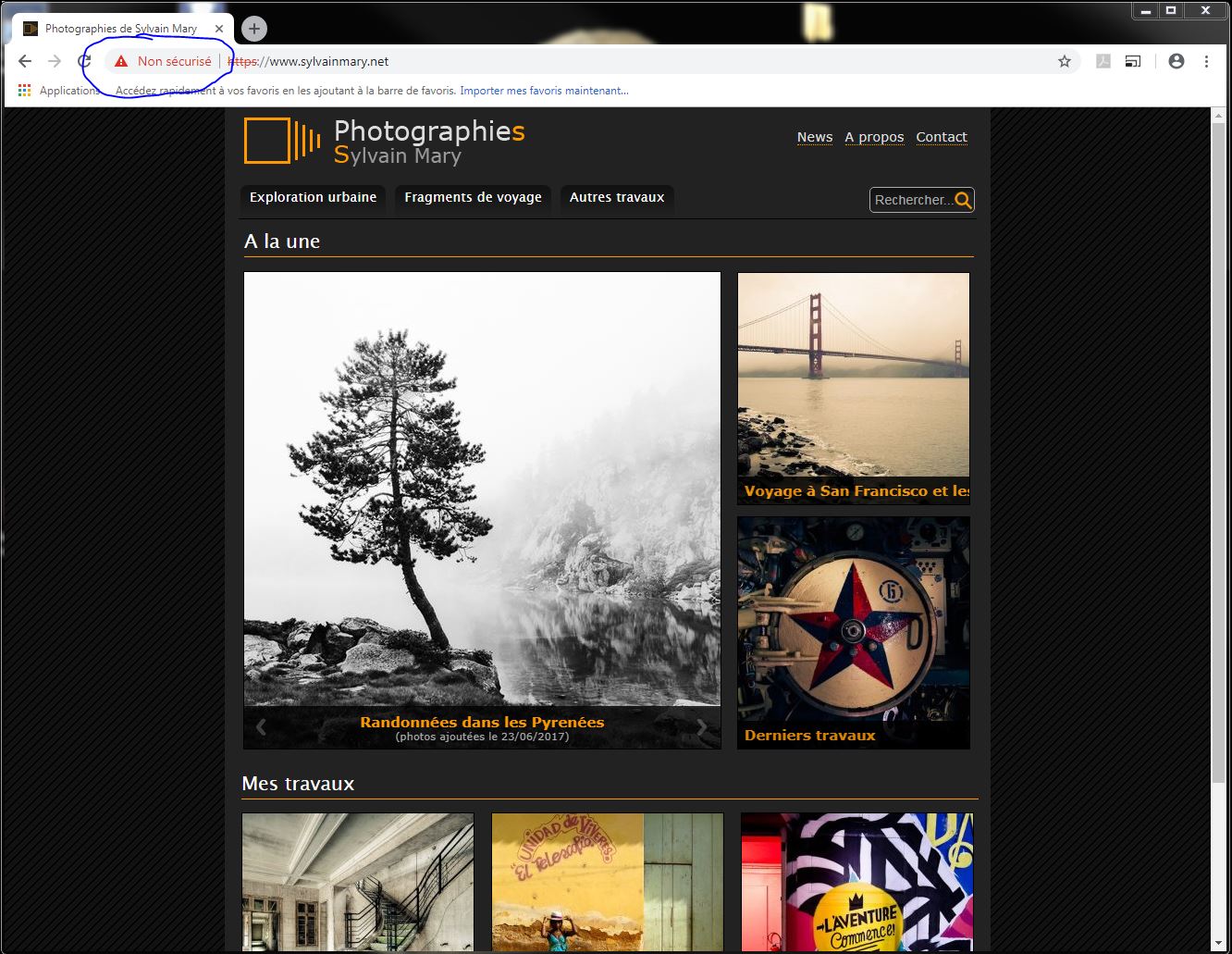Reload the page with refresh icon
The width and height of the screenshot is (1232, 954).
[84, 61]
